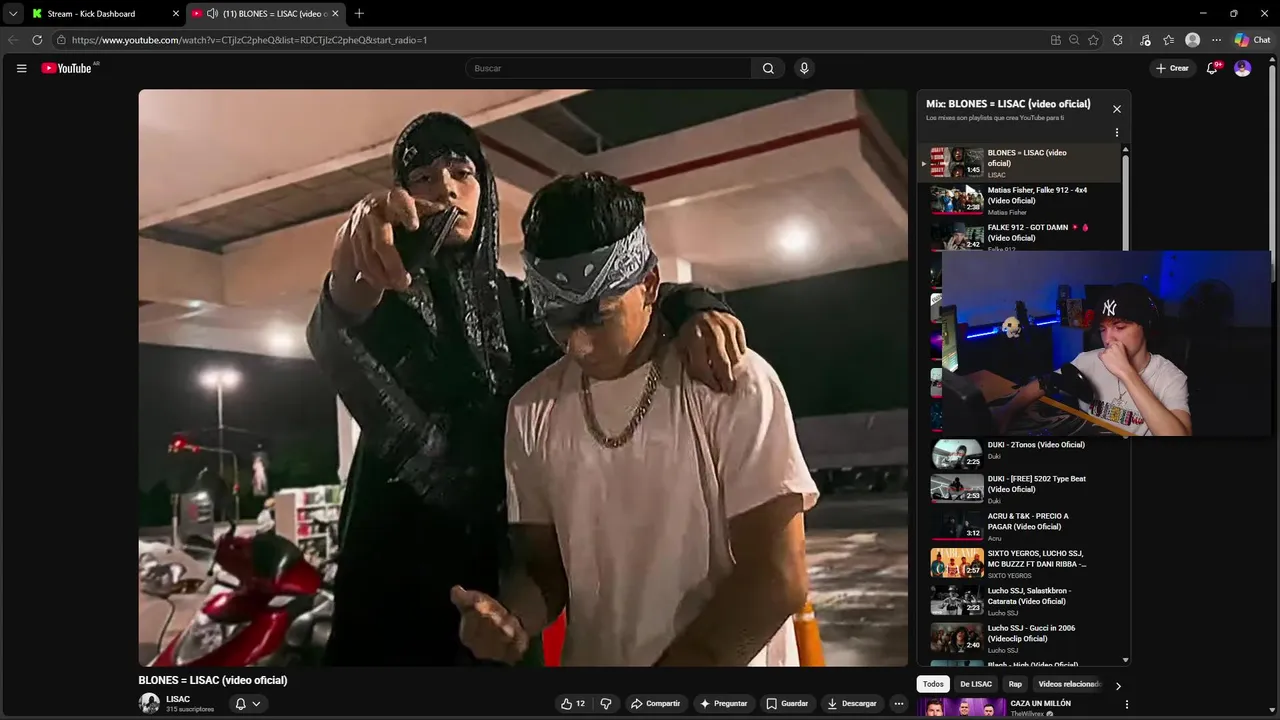1280x720 pixels.
Task: Click the search magnifier button
Action: 768,68
